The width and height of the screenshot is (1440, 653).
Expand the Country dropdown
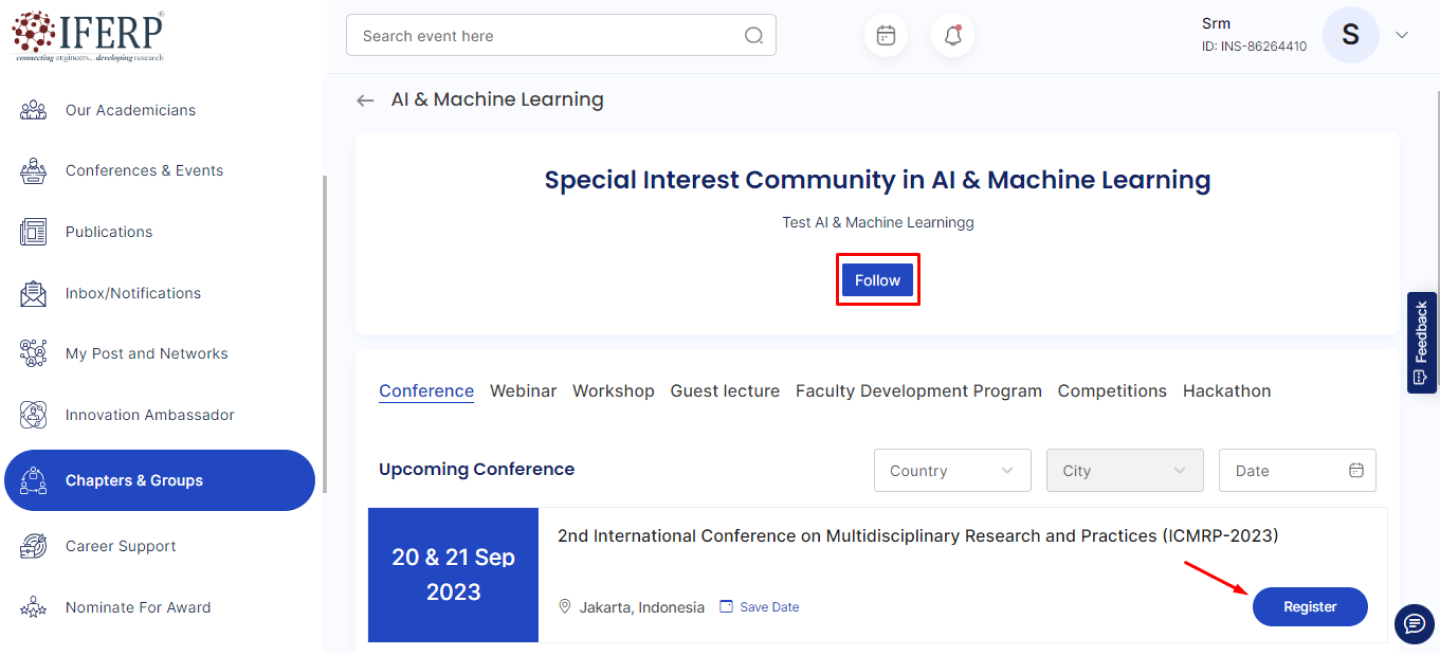point(951,471)
